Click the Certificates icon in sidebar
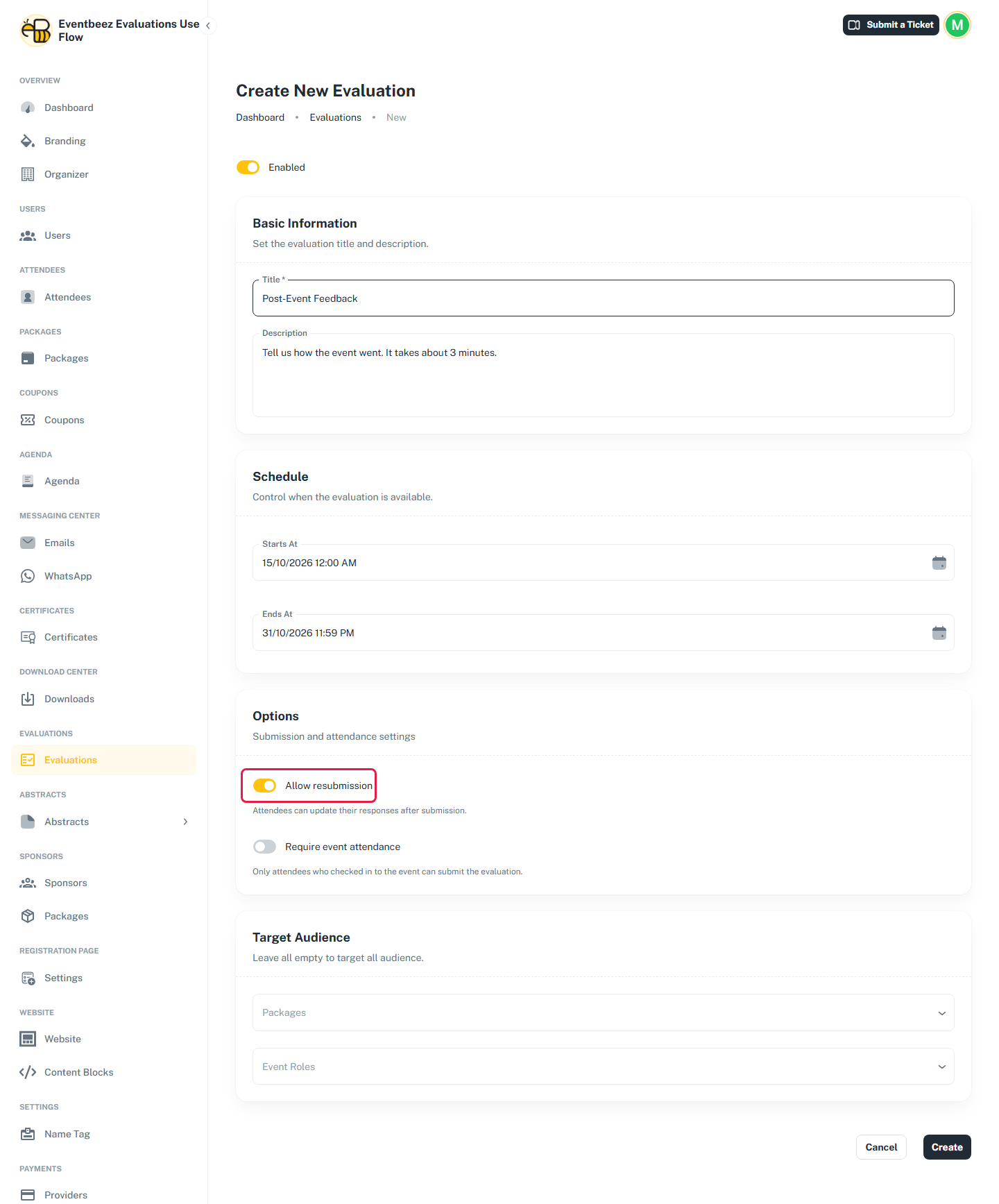 pos(28,637)
